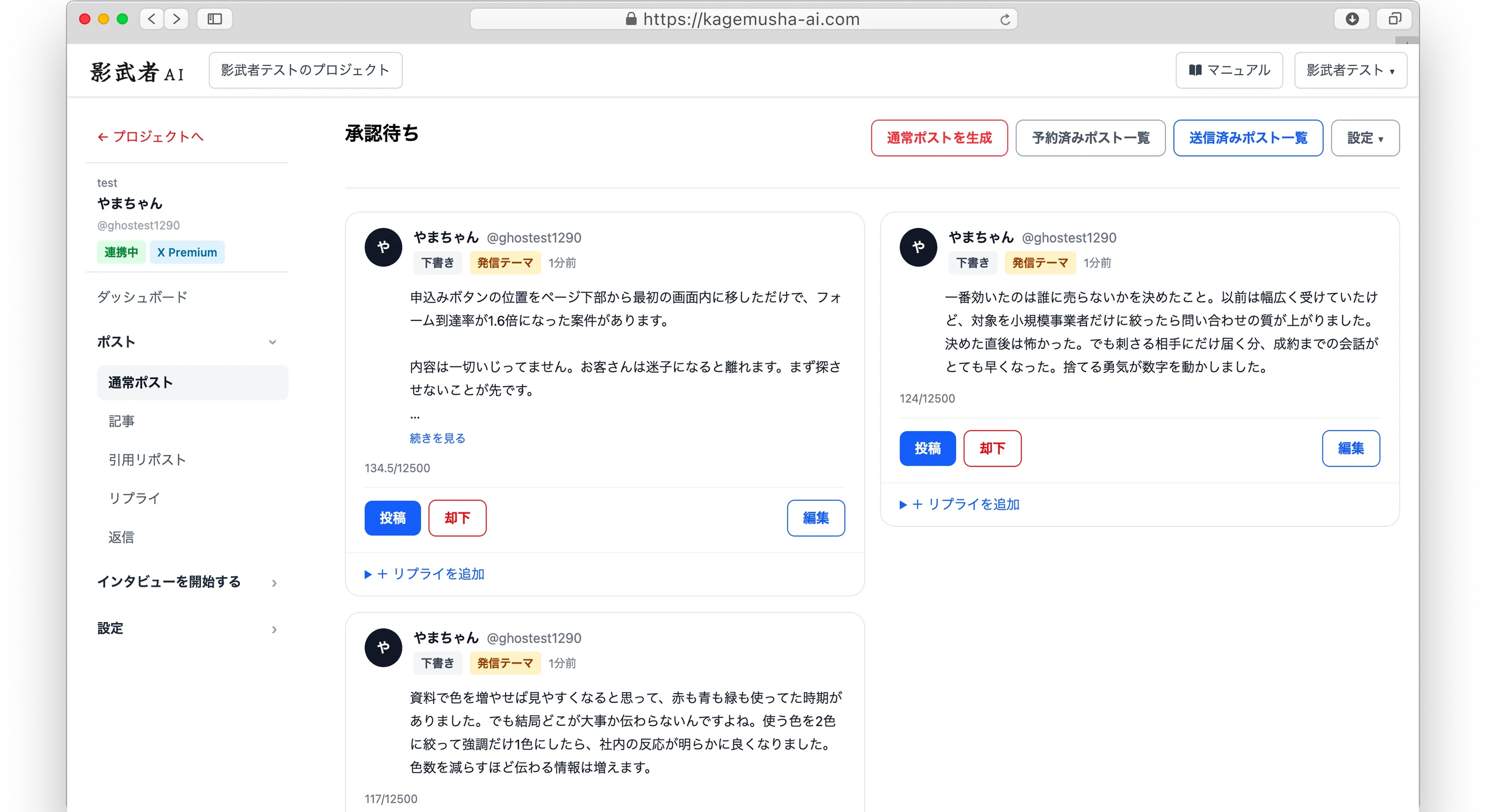Open 予約済みポスト一覧

click(x=1090, y=138)
